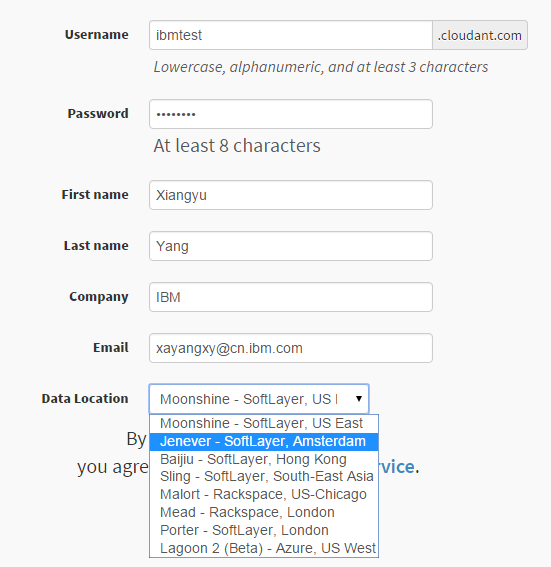551x567 pixels.
Task: Click the First name label
Action: pyautogui.click(x=95, y=195)
